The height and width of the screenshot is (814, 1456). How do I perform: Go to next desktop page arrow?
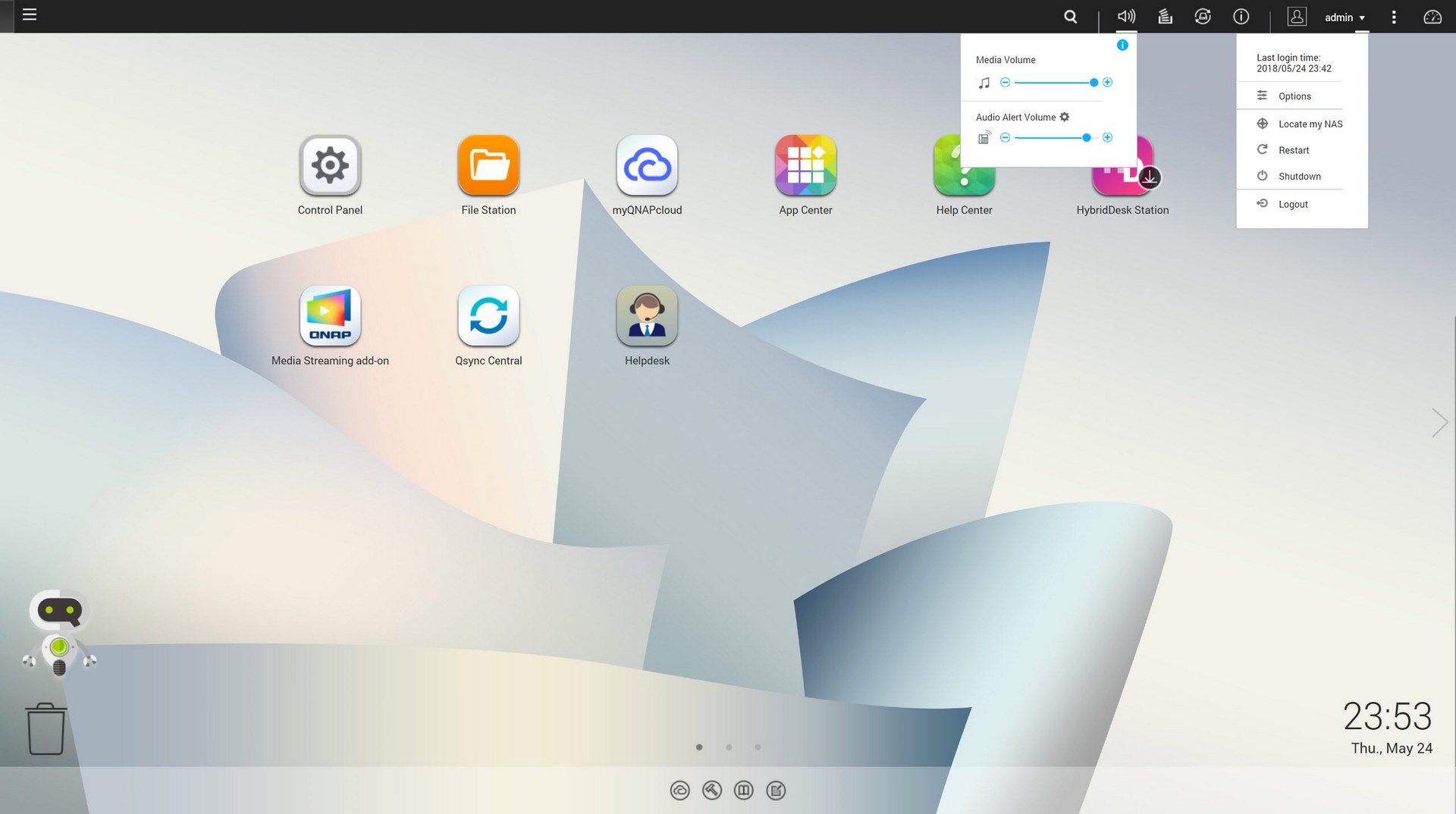1439,422
